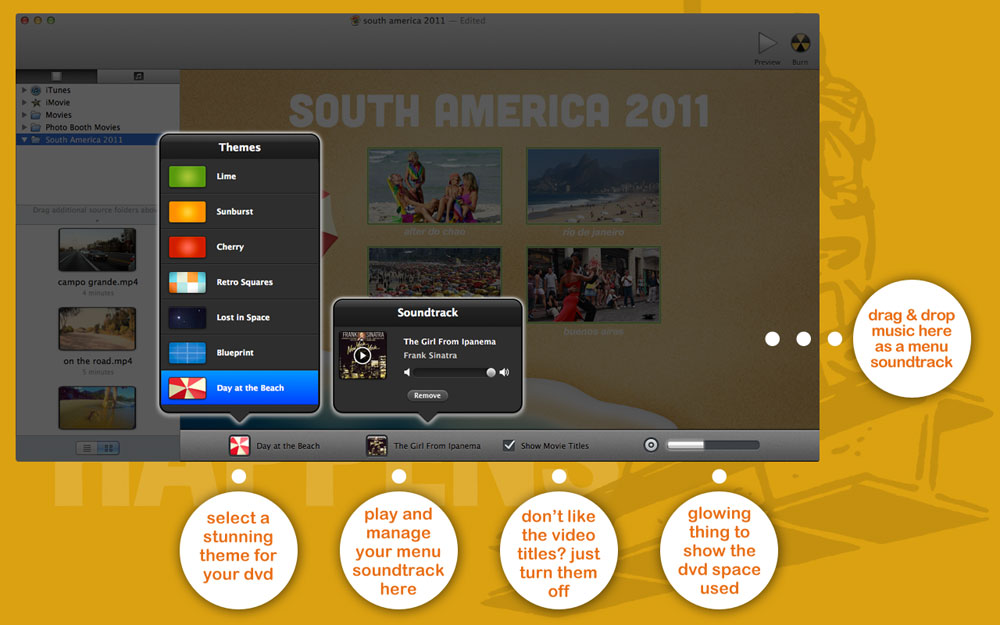Image resolution: width=1000 pixels, height=625 pixels.
Task: Click the Preview play icon
Action: click(767, 43)
